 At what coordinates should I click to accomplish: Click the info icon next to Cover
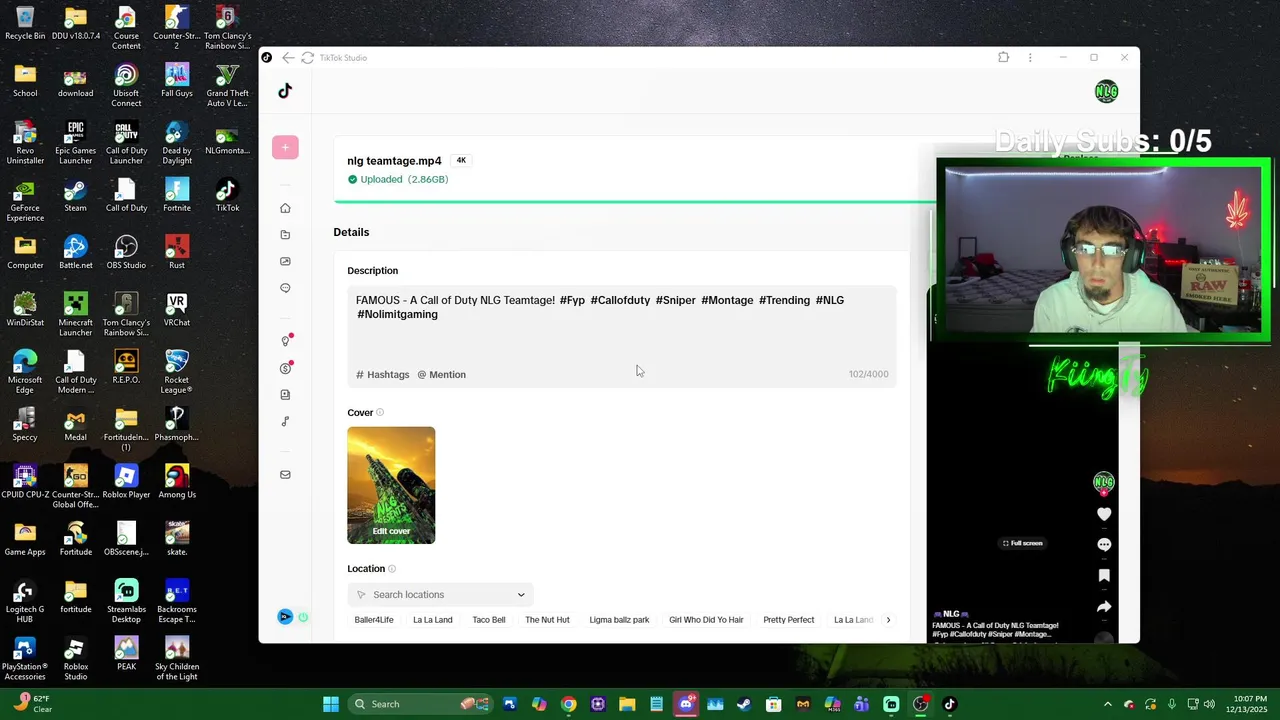click(x=380, y=413)
